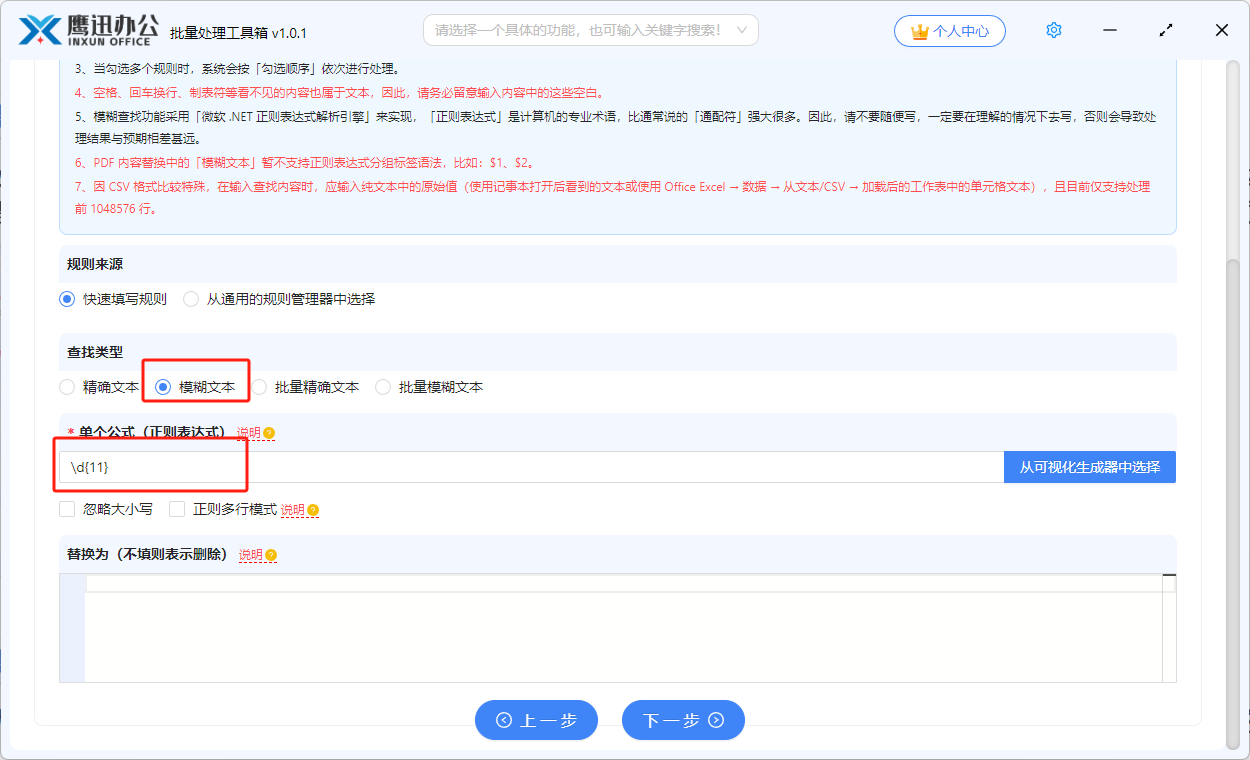Screen dimensions: 1250x760
Task: Choose 批量模糊文本 as the search type
Action: (383, 387)
